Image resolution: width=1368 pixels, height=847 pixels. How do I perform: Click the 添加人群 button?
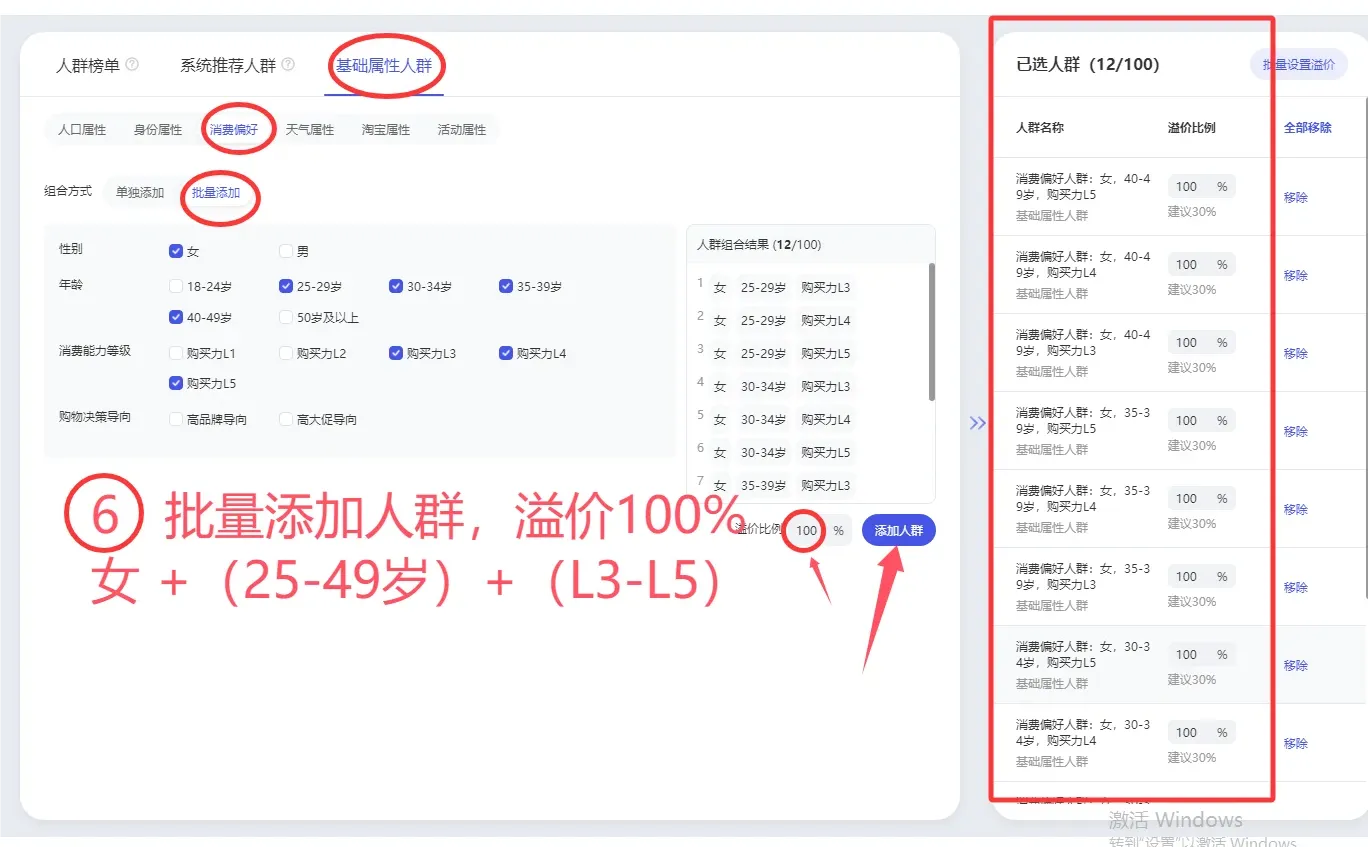(898, 530)
